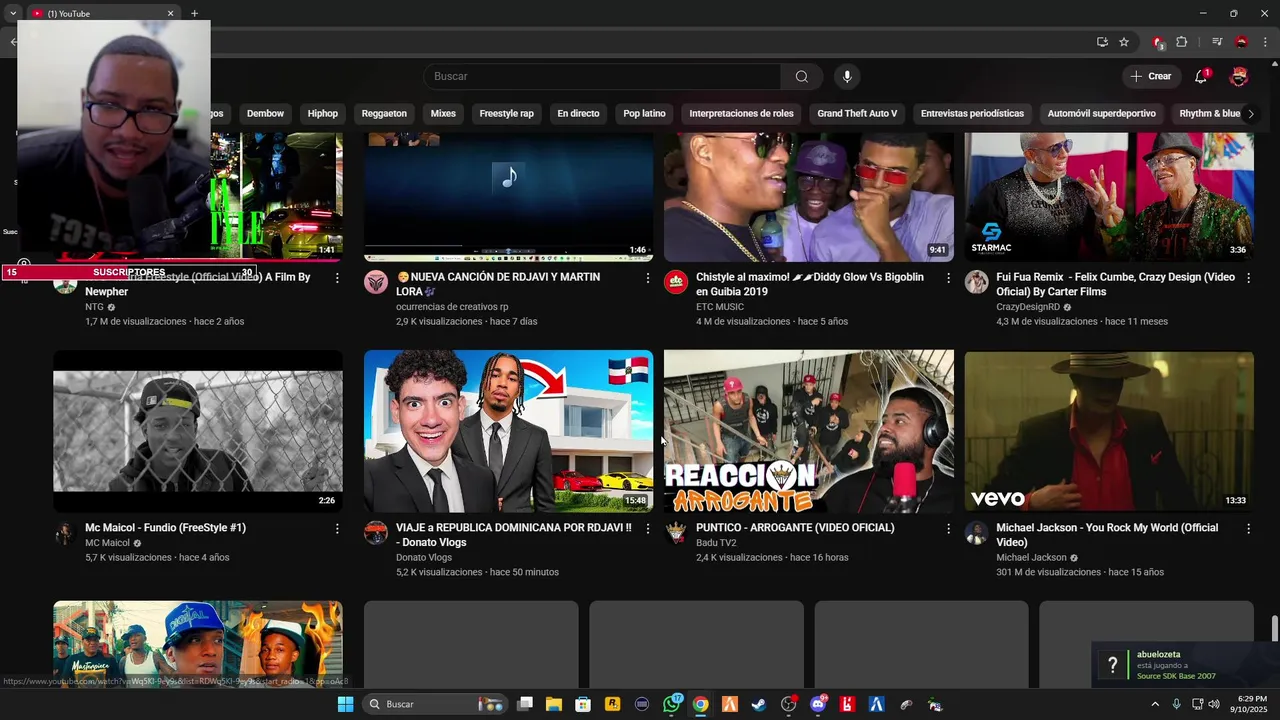Image resolution: width=1280 pixels, height=720 pixels.
Task: Select the Interpretaciones de roles chip
Action: (x=741, y=113)
